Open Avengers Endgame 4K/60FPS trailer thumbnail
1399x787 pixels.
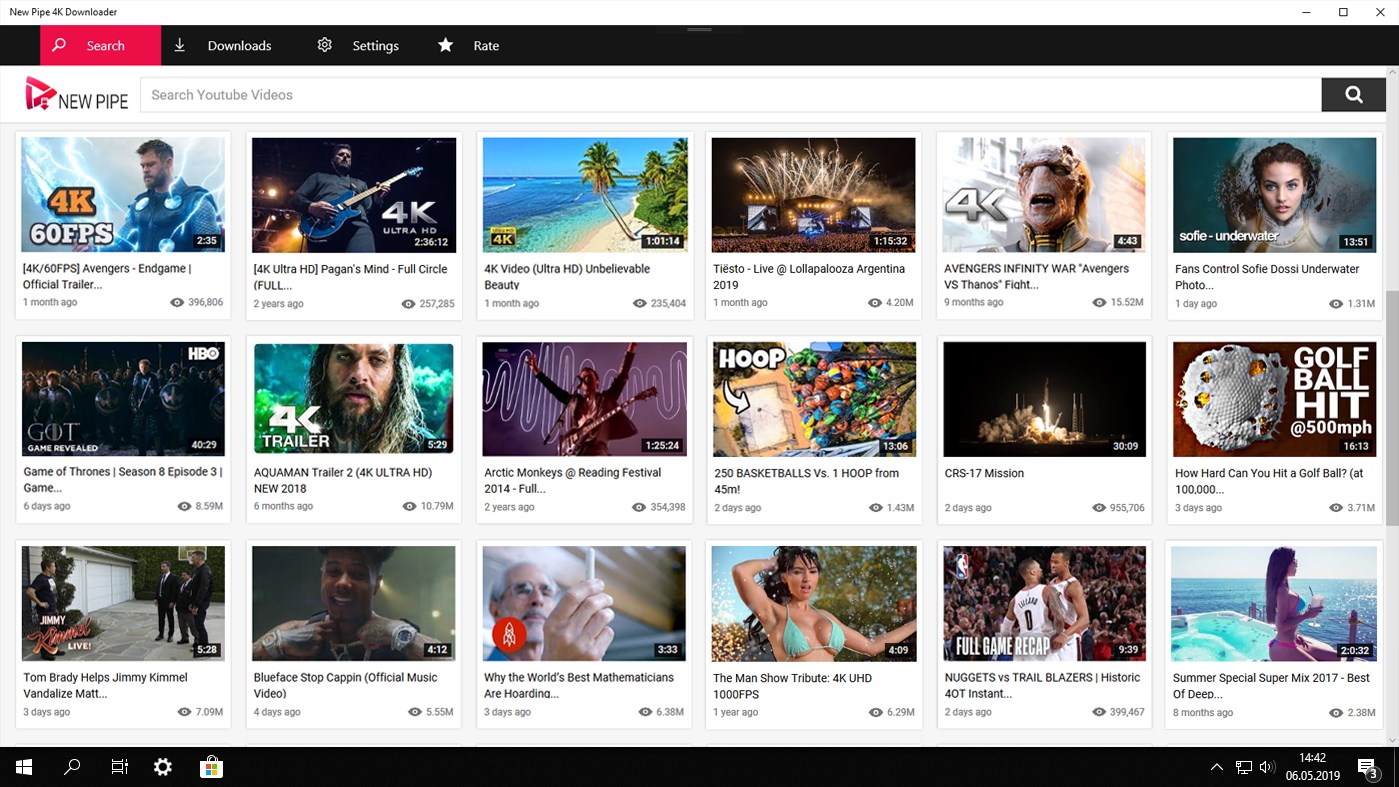coord(123,194)
